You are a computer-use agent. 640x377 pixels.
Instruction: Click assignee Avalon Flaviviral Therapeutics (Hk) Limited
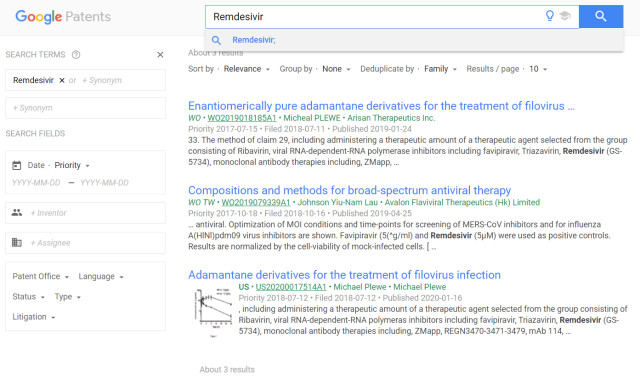pos(462,202)
